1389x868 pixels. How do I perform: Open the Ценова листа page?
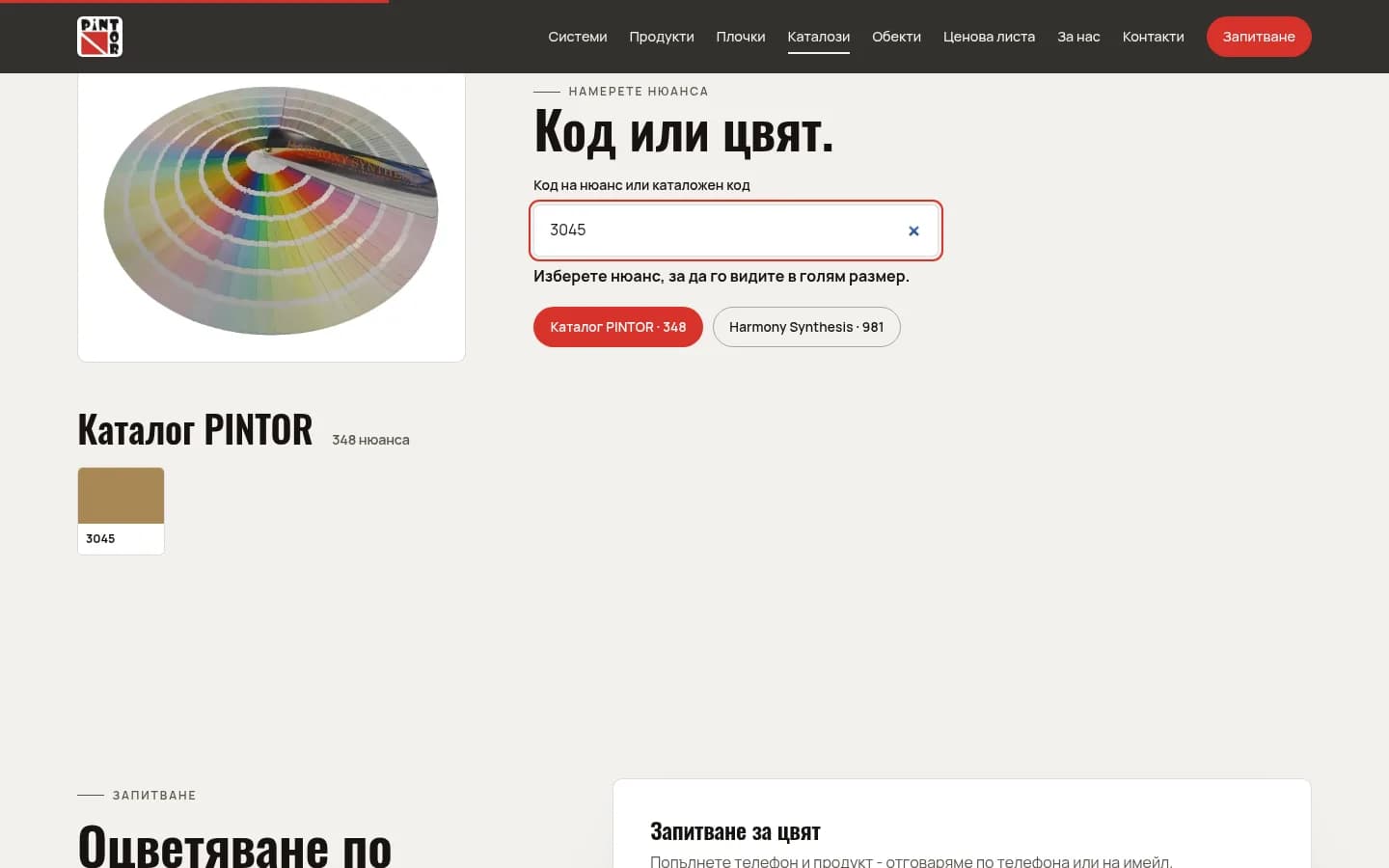coord(989,37)
